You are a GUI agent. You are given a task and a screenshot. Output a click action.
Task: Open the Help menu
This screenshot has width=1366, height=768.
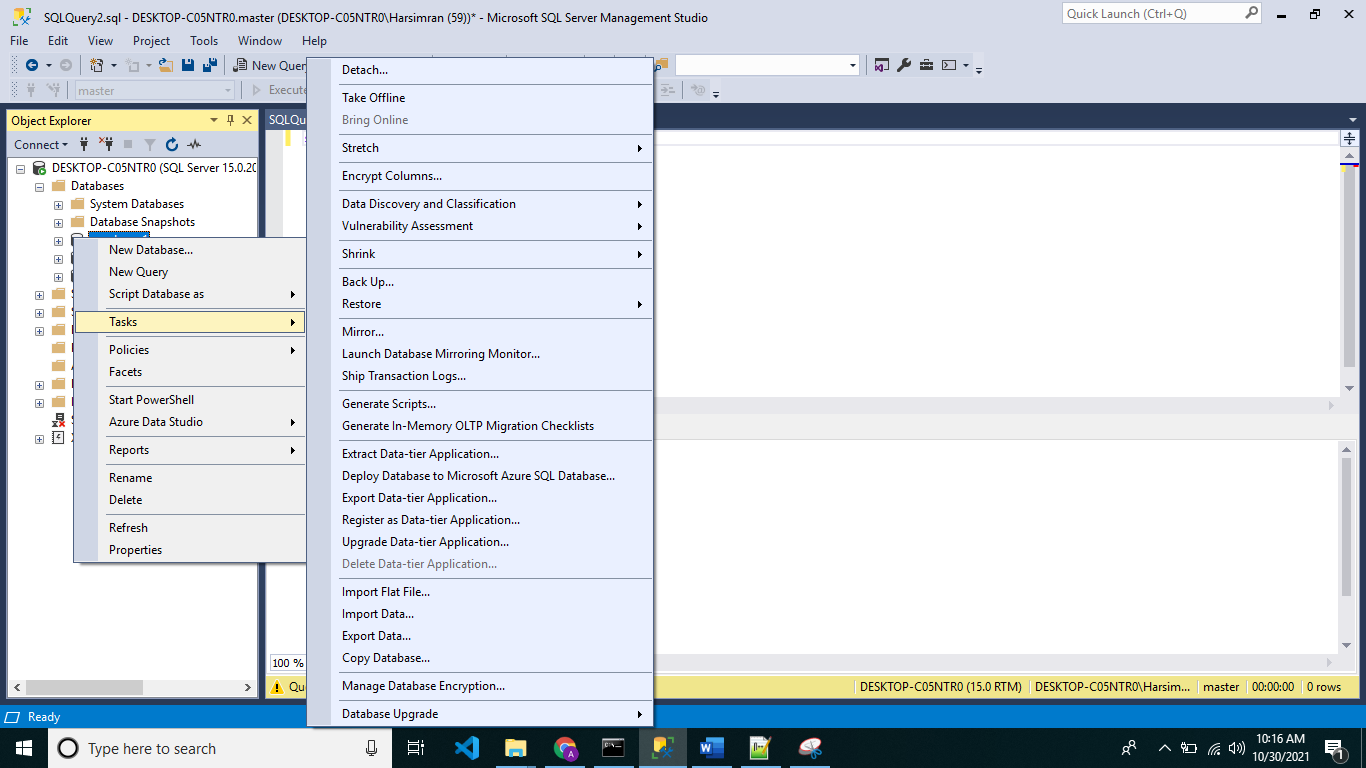[x=314, y=41]
